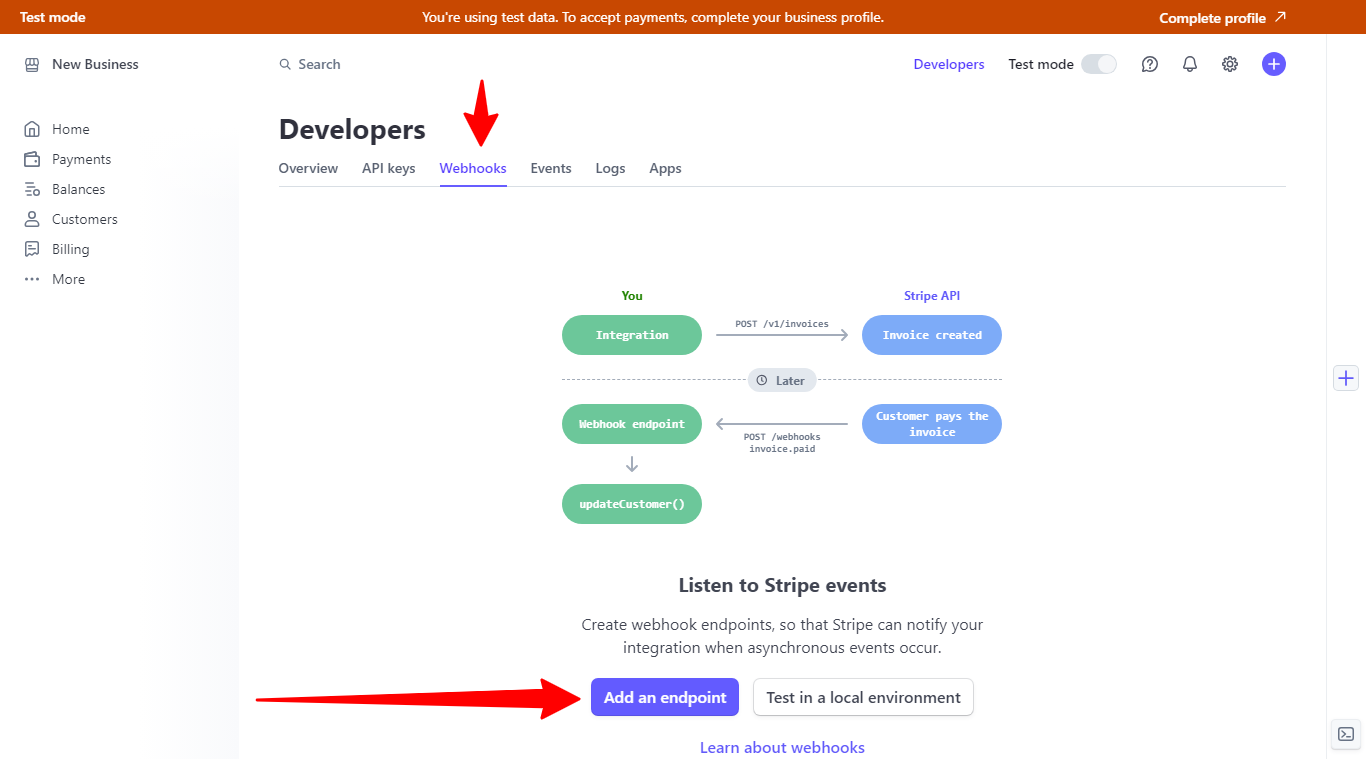This screenshot has width=1366, height=760.
Task: Open the help question mark icon
Action: [1150, 64]
